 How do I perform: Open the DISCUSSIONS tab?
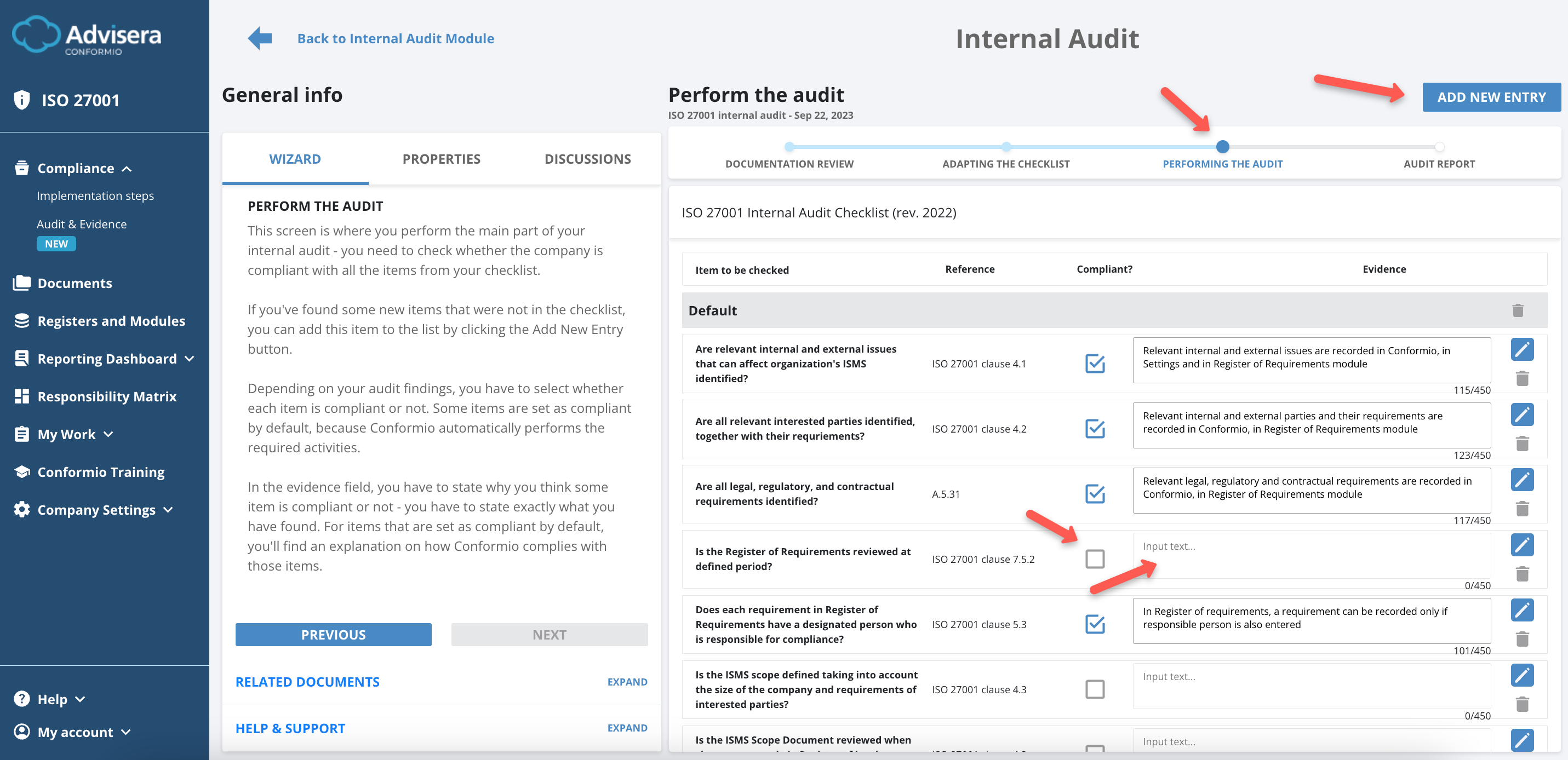(x=587, y=158)
